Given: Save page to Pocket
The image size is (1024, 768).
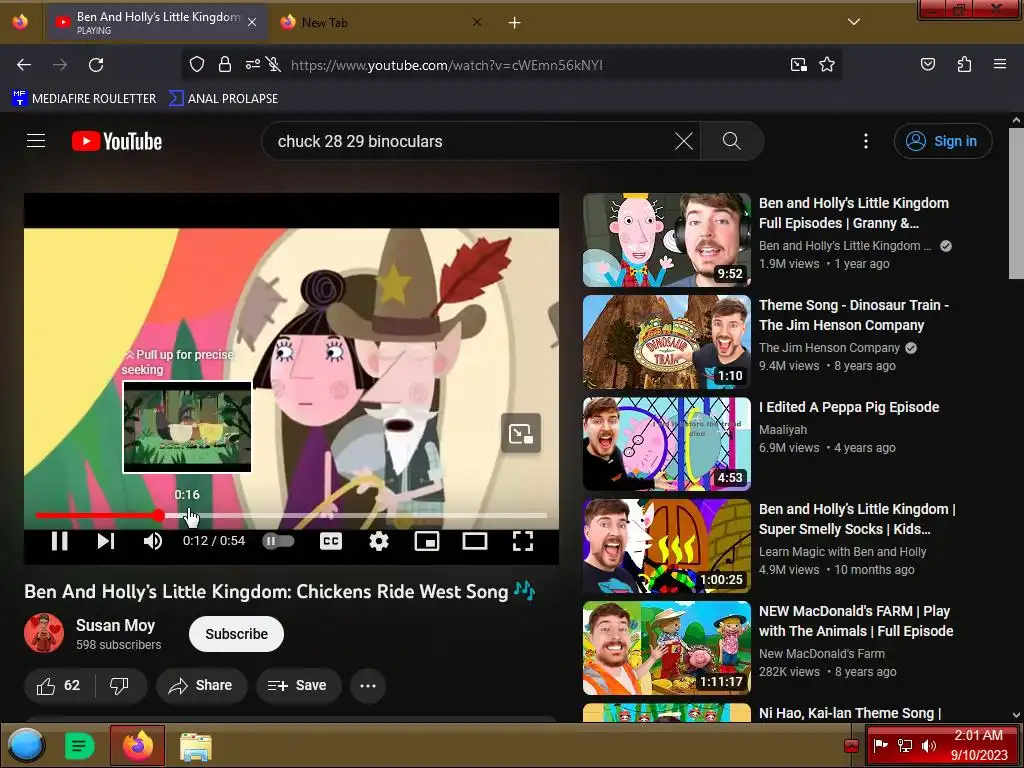Looking at the screenshot, I should point(927,64).
